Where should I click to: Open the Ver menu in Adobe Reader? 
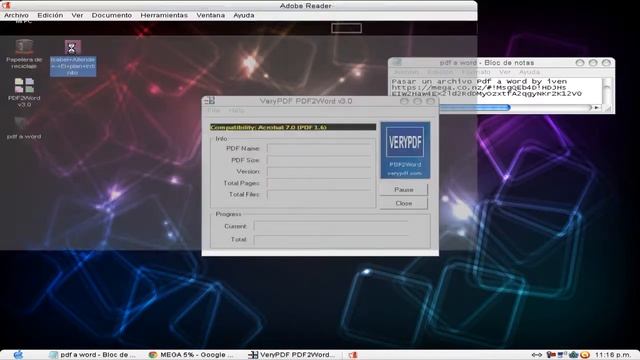pos(77,15)
